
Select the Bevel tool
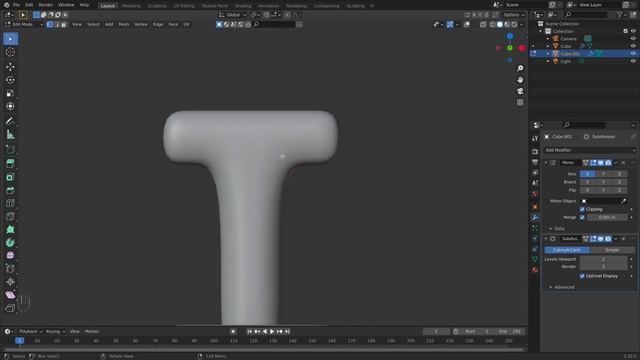click(x=10, y=190)
